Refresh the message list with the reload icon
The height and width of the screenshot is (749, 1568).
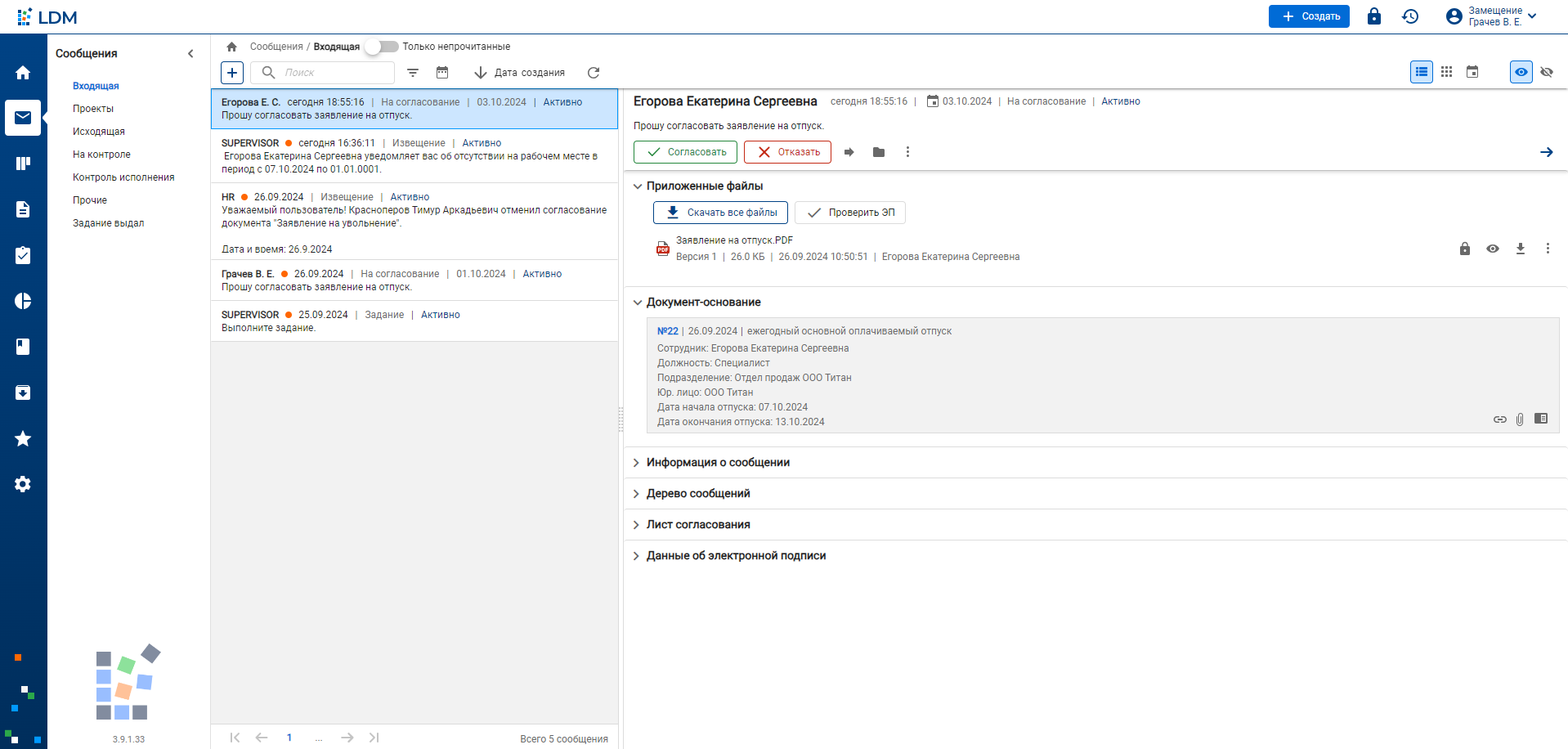[x=593, y=72]
